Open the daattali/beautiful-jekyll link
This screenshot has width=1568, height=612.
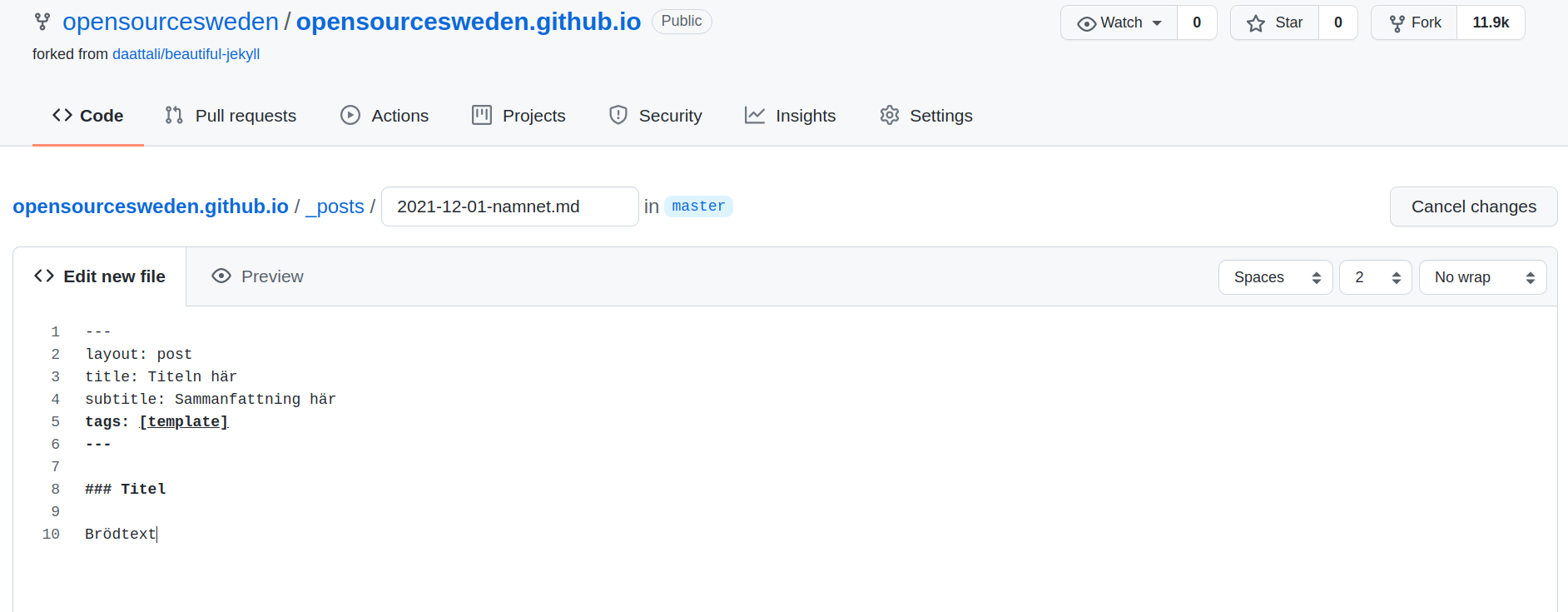(186, 54)
